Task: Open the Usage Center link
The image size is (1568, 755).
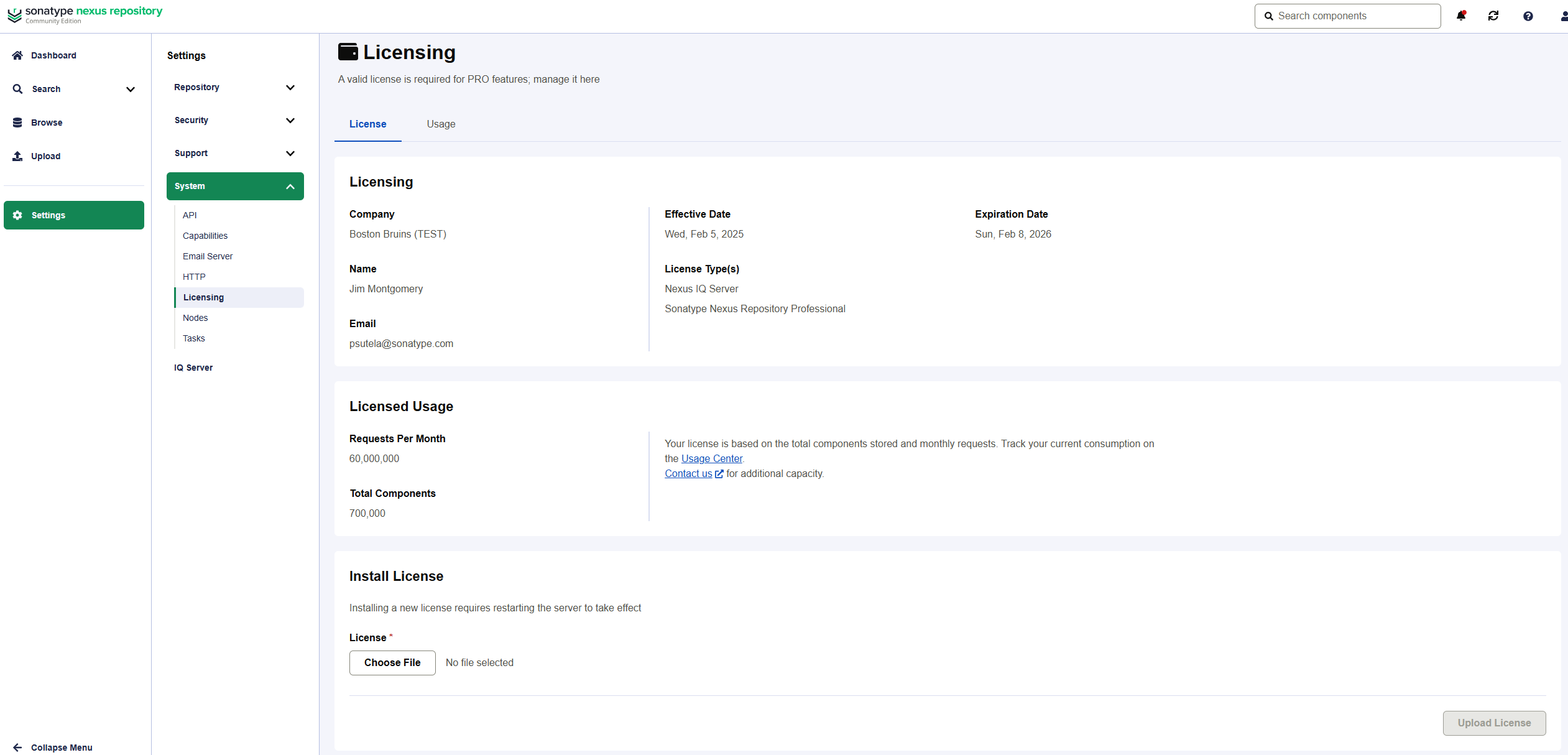Action: [x=712, y=459]
